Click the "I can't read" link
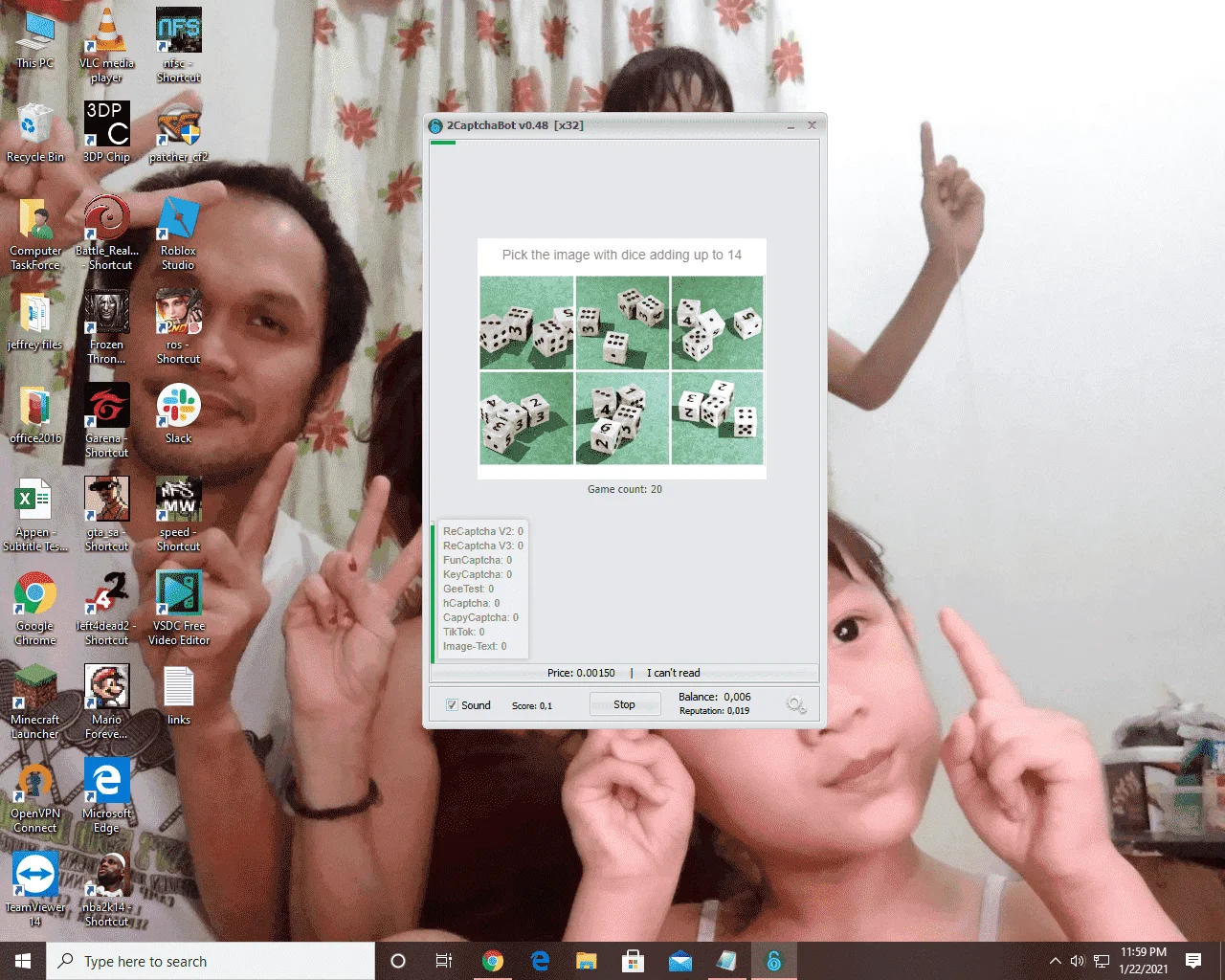 point(673,673)
